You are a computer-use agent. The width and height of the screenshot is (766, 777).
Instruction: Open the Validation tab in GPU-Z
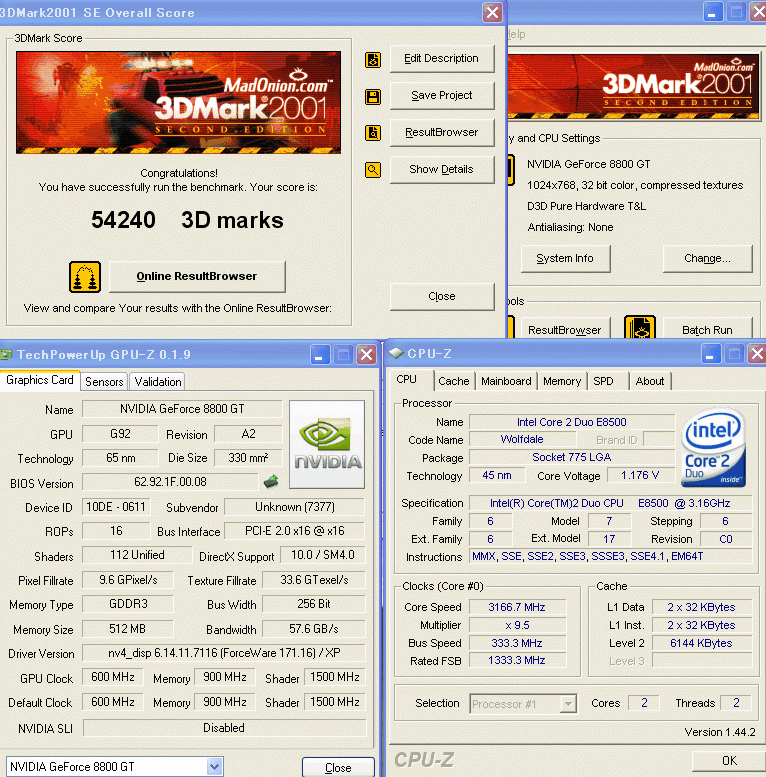point(158,381)
